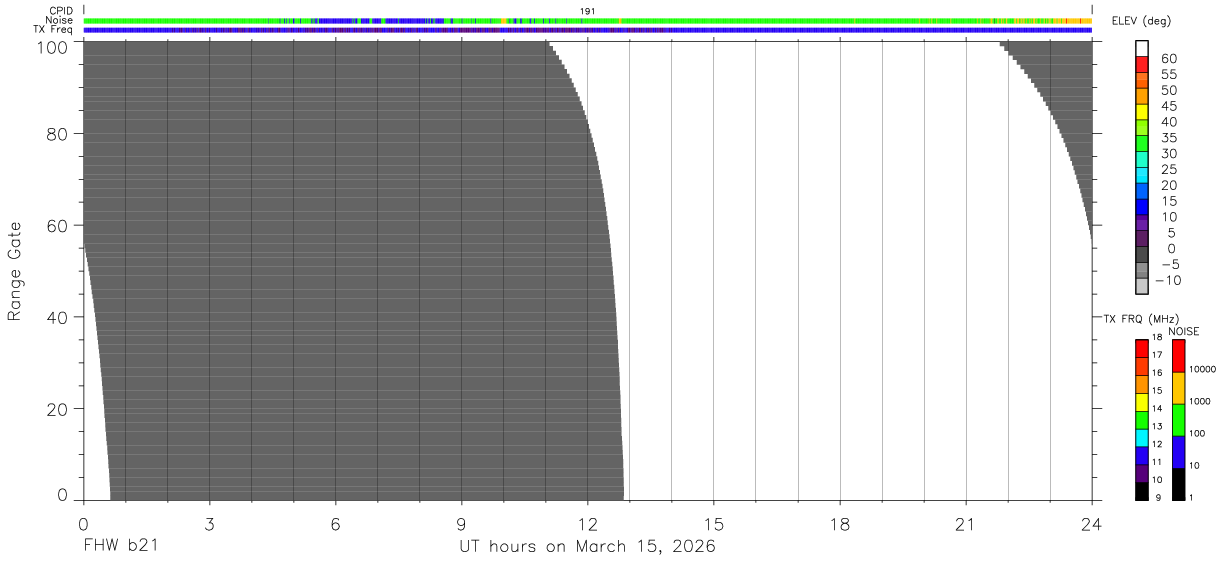Select the white top segment of ELEV colorbar
The width and height of the screenshot is (1228, 567).
[x=1142, y=48]
